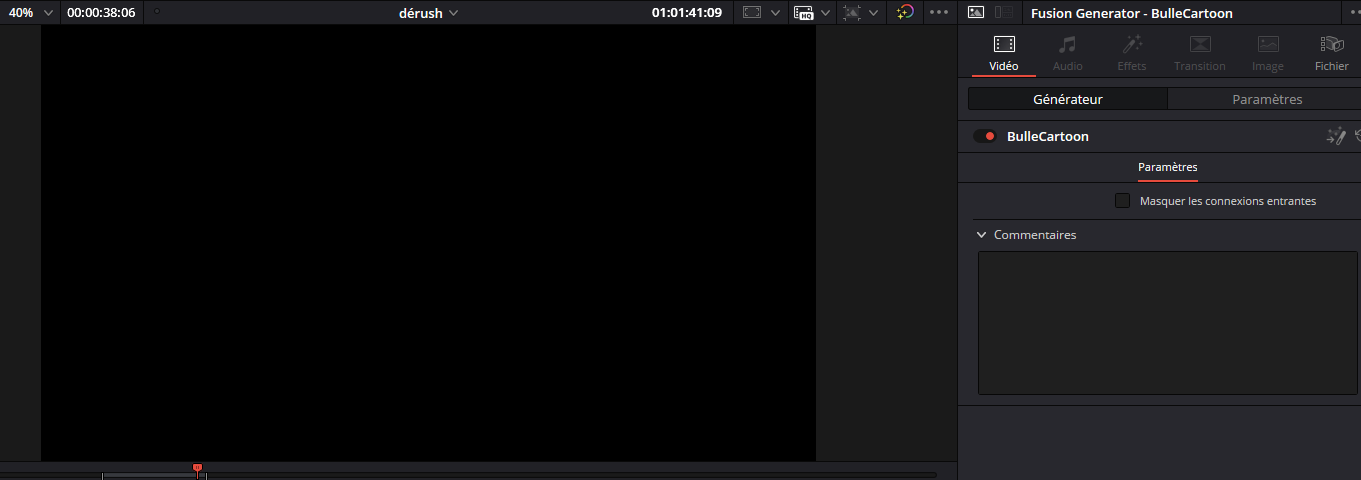Click the dual panel layout icon in Inspector header
The width and height of the screenshot is (1361, 480).
point(1004,13)
